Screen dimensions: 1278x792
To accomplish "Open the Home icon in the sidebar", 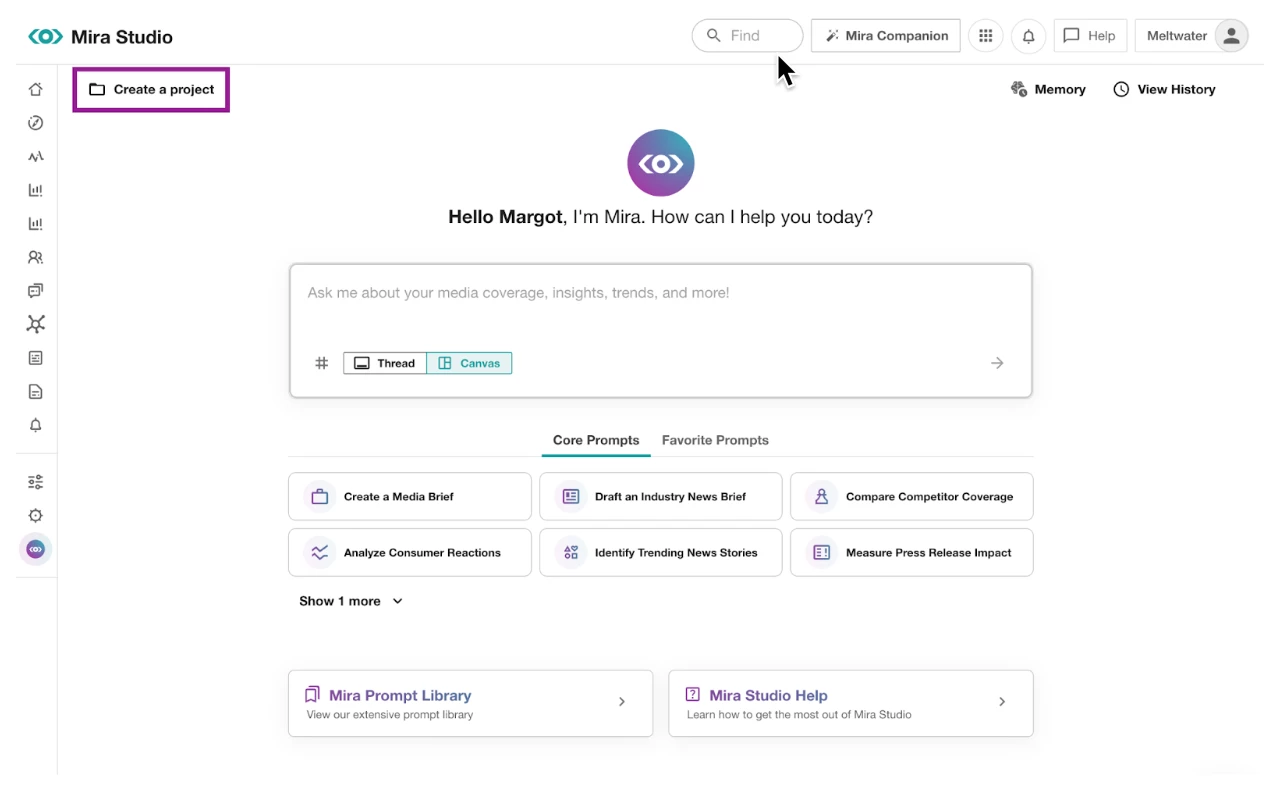I will [x=36, y=89].
